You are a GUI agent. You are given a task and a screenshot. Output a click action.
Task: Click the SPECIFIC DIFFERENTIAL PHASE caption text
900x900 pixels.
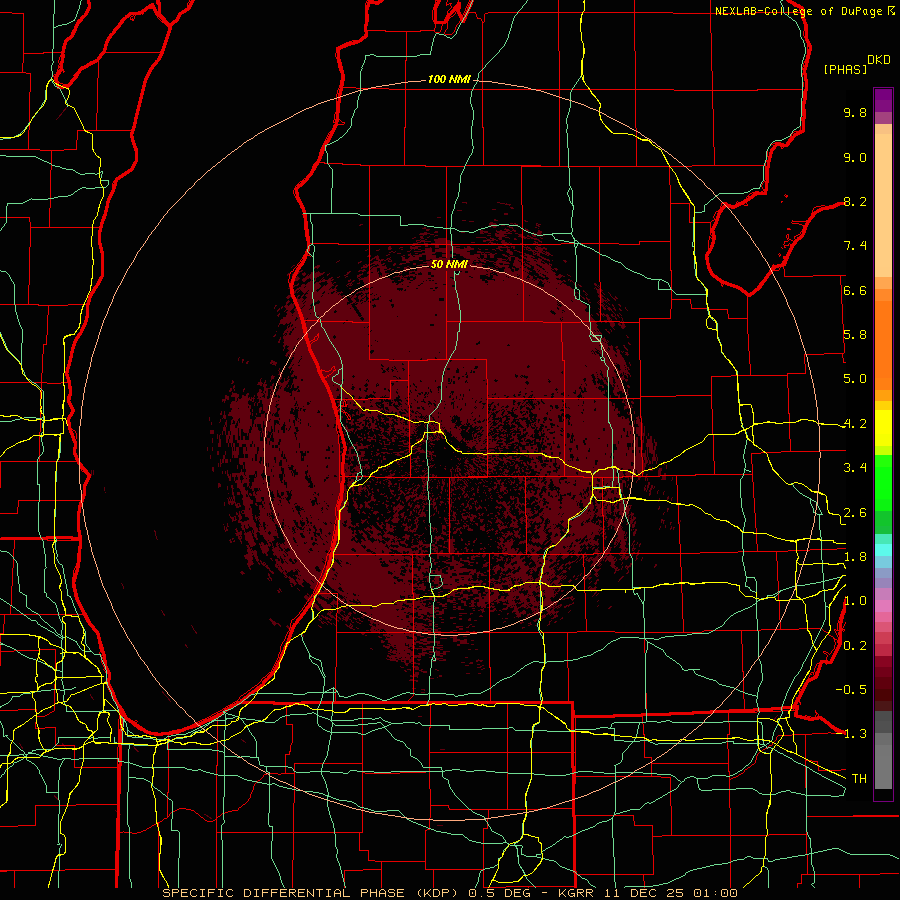click(x=285, y=893)
